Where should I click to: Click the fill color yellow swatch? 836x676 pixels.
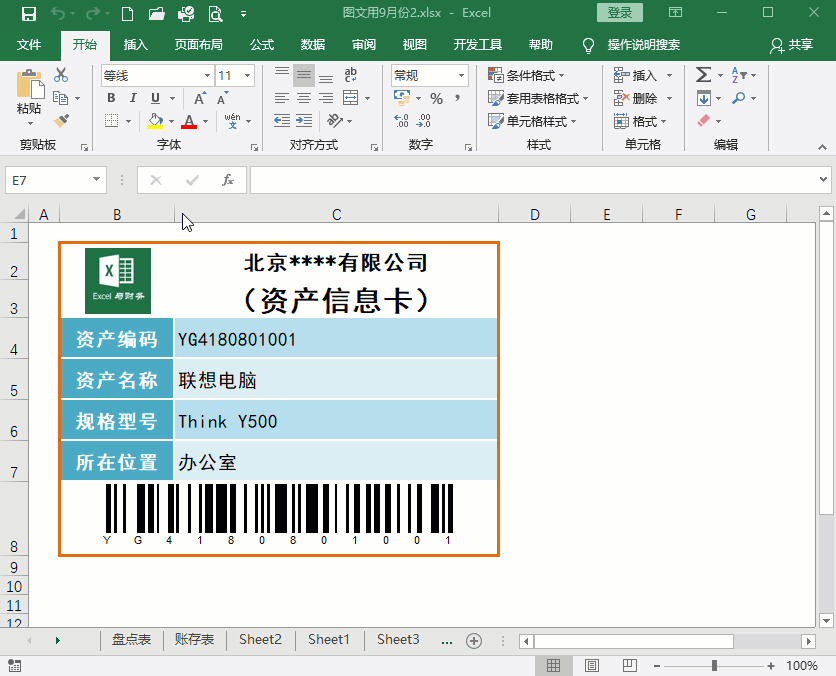[x=155, y=122]
